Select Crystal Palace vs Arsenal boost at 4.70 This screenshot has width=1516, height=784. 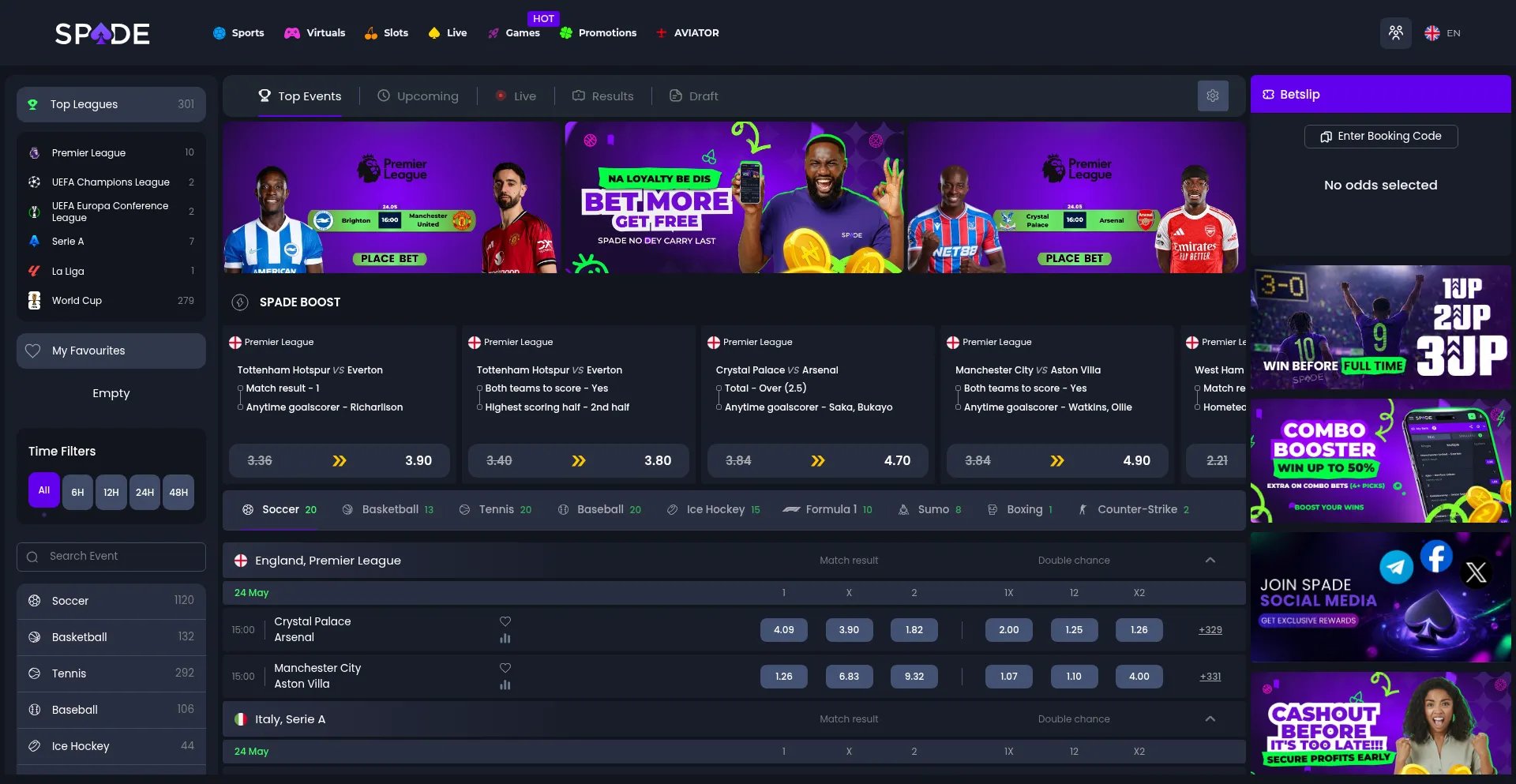click(x=818, y=461)
